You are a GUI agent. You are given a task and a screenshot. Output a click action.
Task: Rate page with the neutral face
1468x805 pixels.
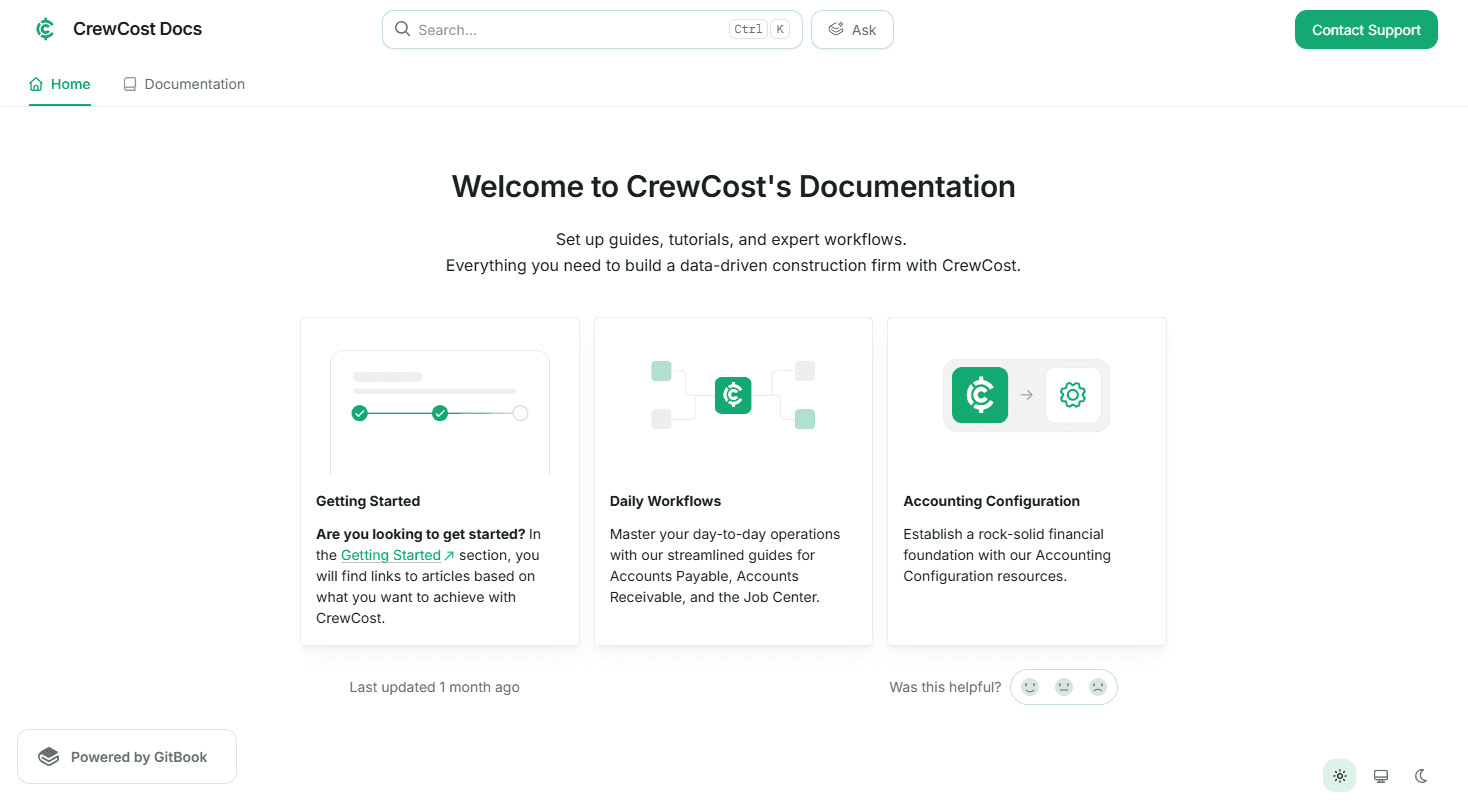pos(1064,687)
